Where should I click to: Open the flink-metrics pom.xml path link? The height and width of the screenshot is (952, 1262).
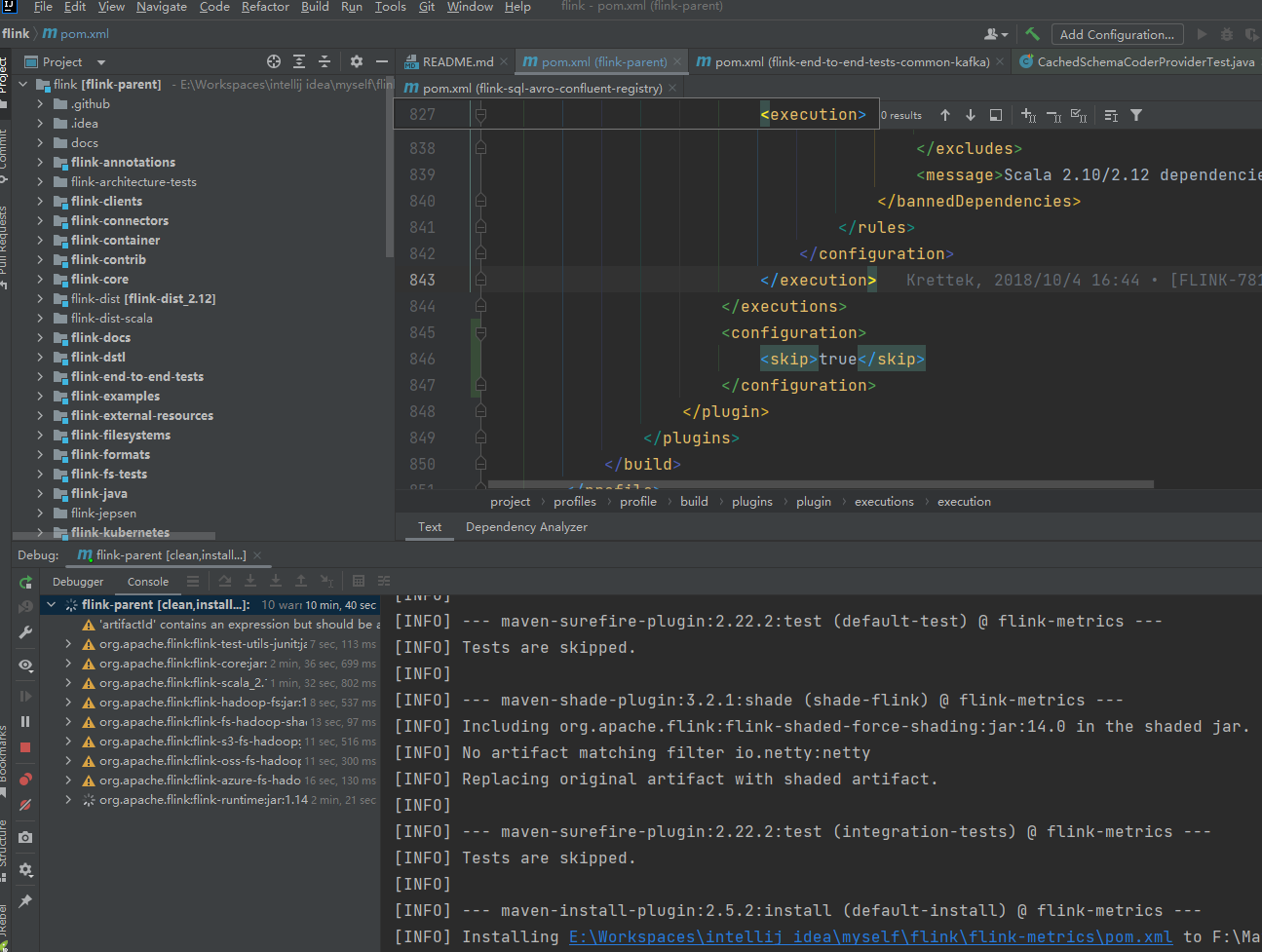pyautogui.click(x=870, y=937)
